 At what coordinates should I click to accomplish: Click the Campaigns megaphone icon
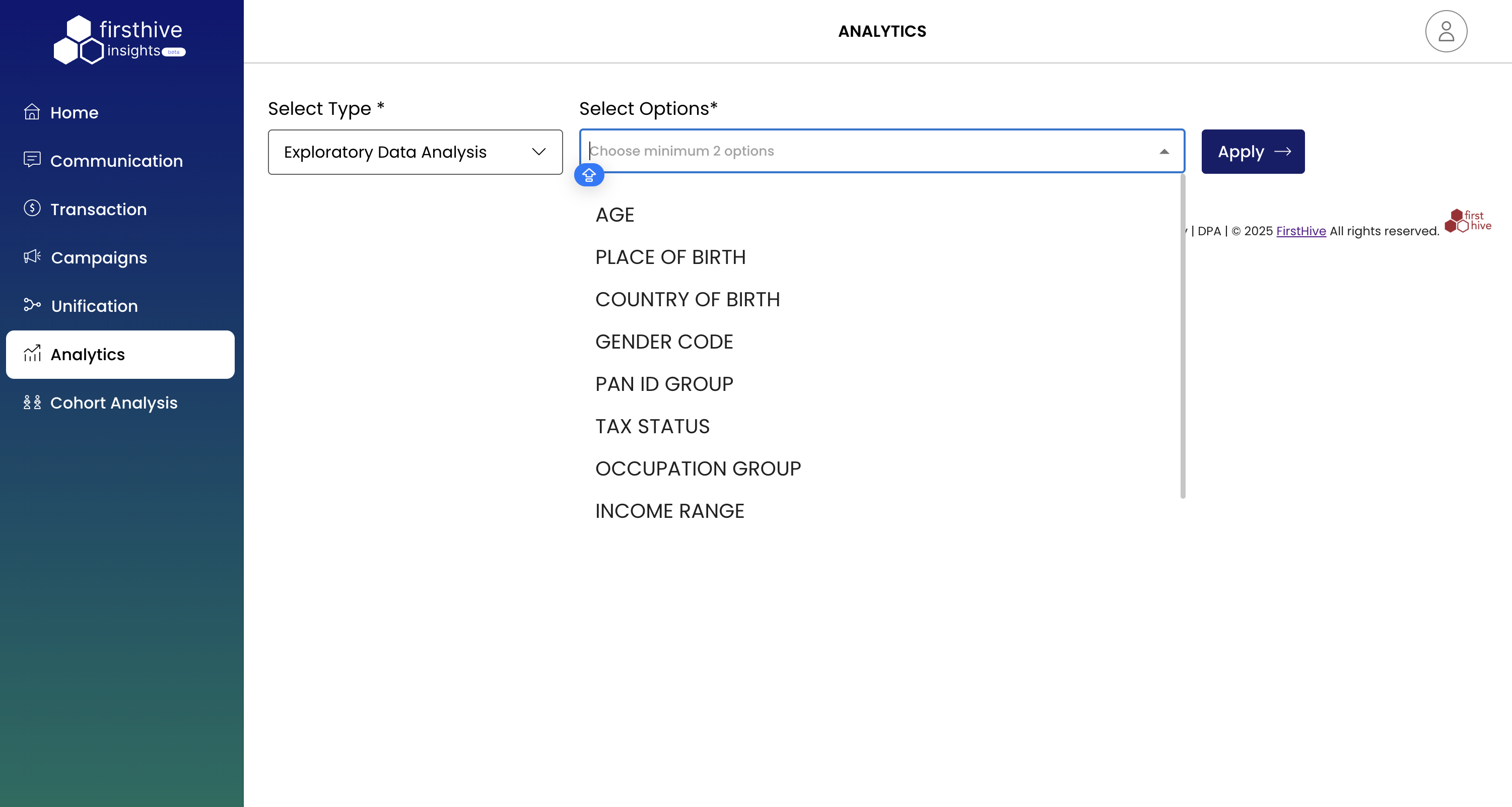[x=32, y=257]
